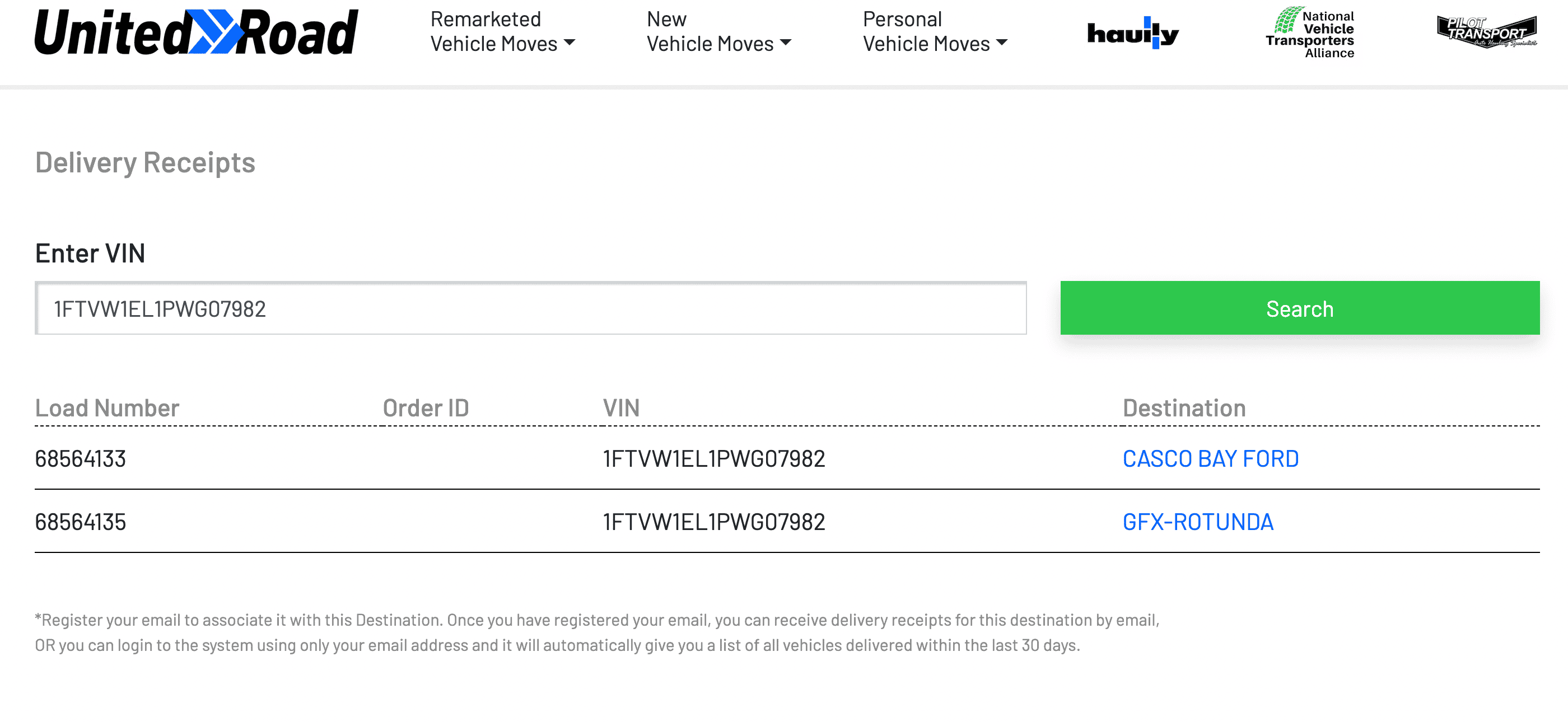Image resolution: width=1568 pixels, height=722 pixels.
Task: Click the green Search button
Action: [x=1299, y=308]
